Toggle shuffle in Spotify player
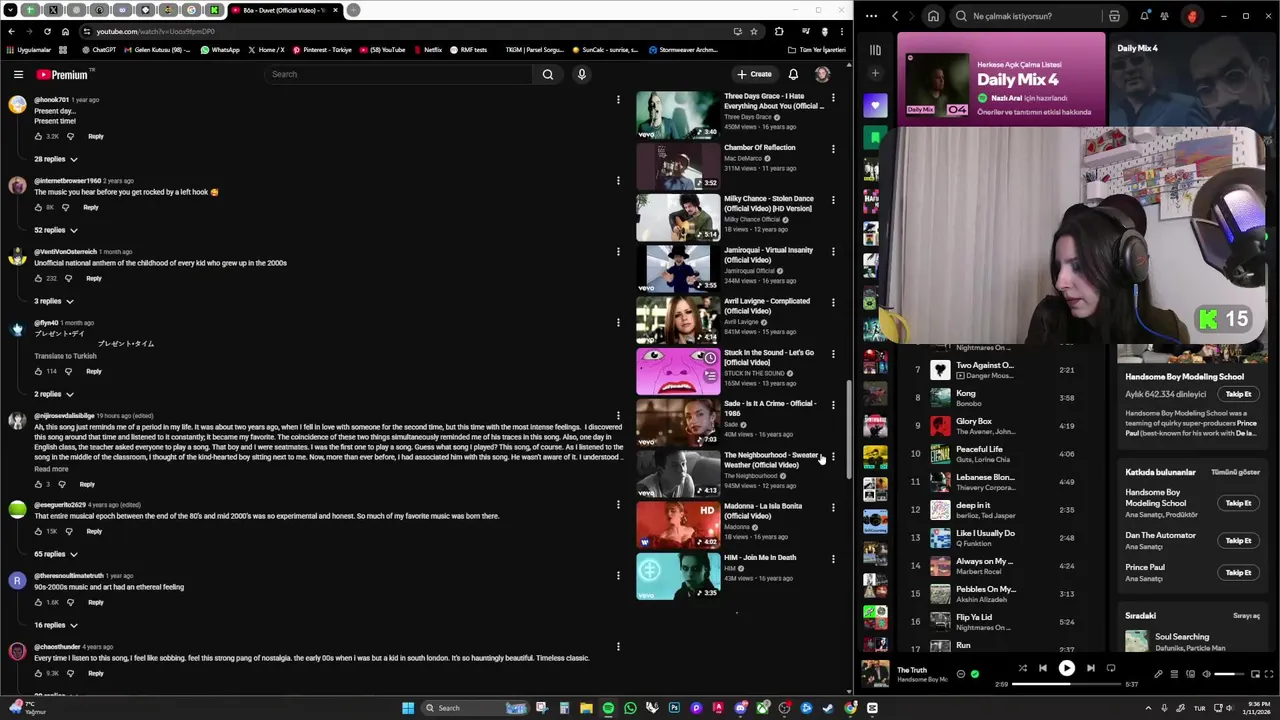This screenshot has width=1280, height=720. (x=1022, y=668)
